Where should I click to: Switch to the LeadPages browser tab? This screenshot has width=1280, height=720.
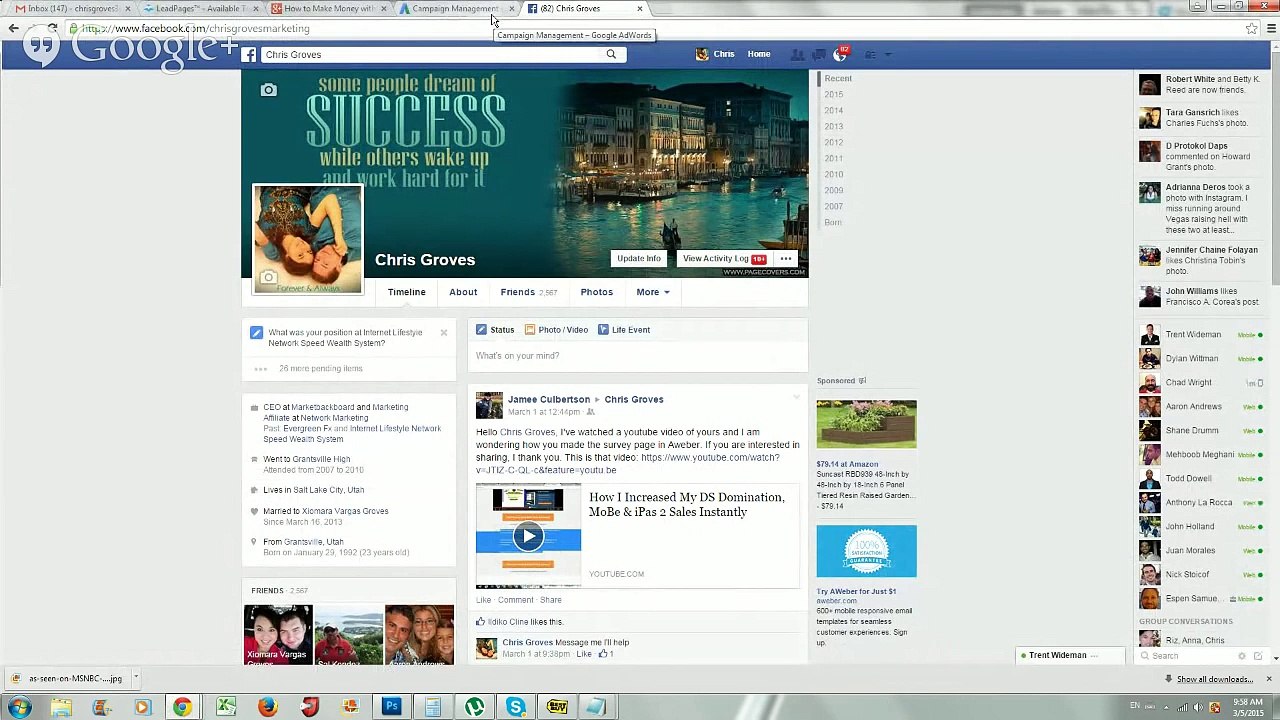click(200, 9)
